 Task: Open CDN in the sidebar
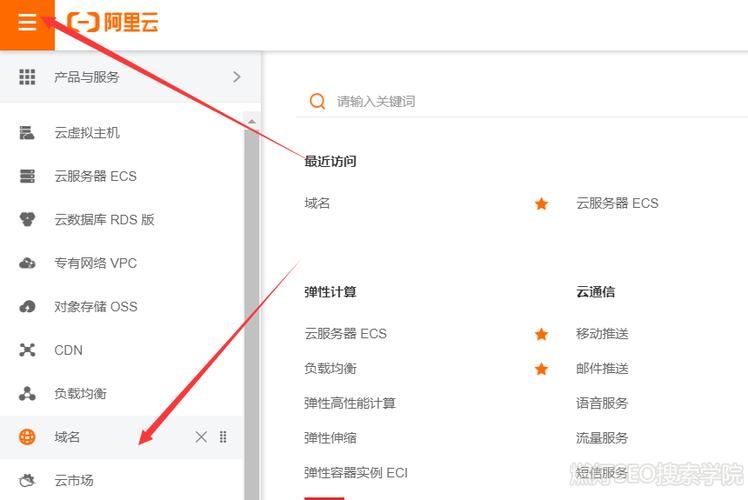[68, 350]
